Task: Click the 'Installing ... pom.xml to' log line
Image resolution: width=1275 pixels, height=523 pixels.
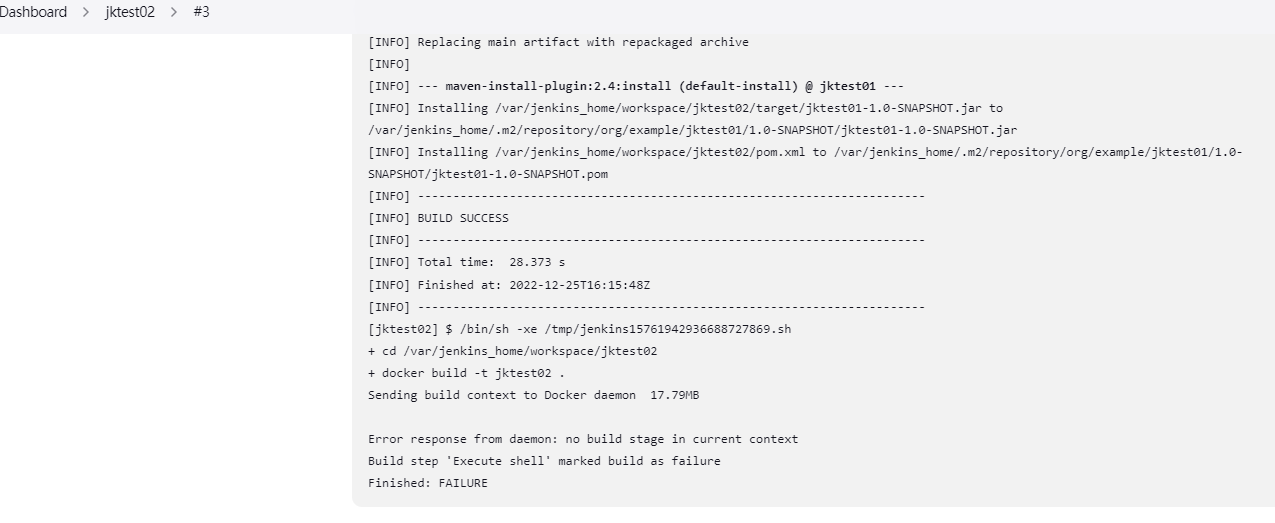Action: 805,152
